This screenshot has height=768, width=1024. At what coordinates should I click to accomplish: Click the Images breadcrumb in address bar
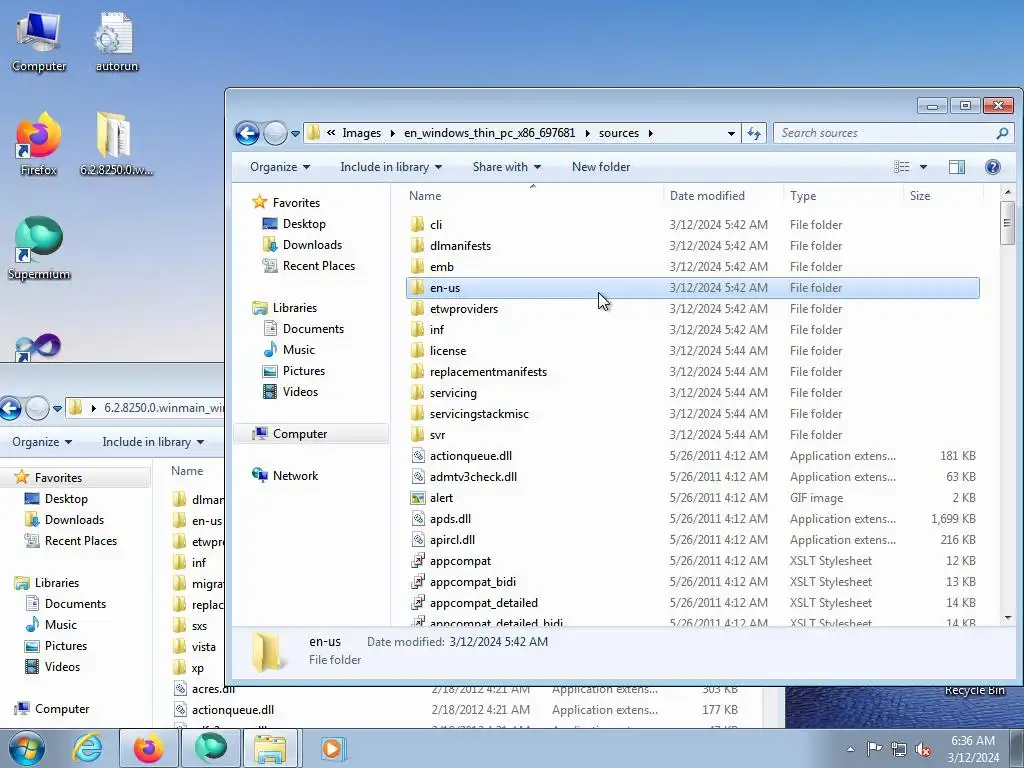click(x=361, y=133)
